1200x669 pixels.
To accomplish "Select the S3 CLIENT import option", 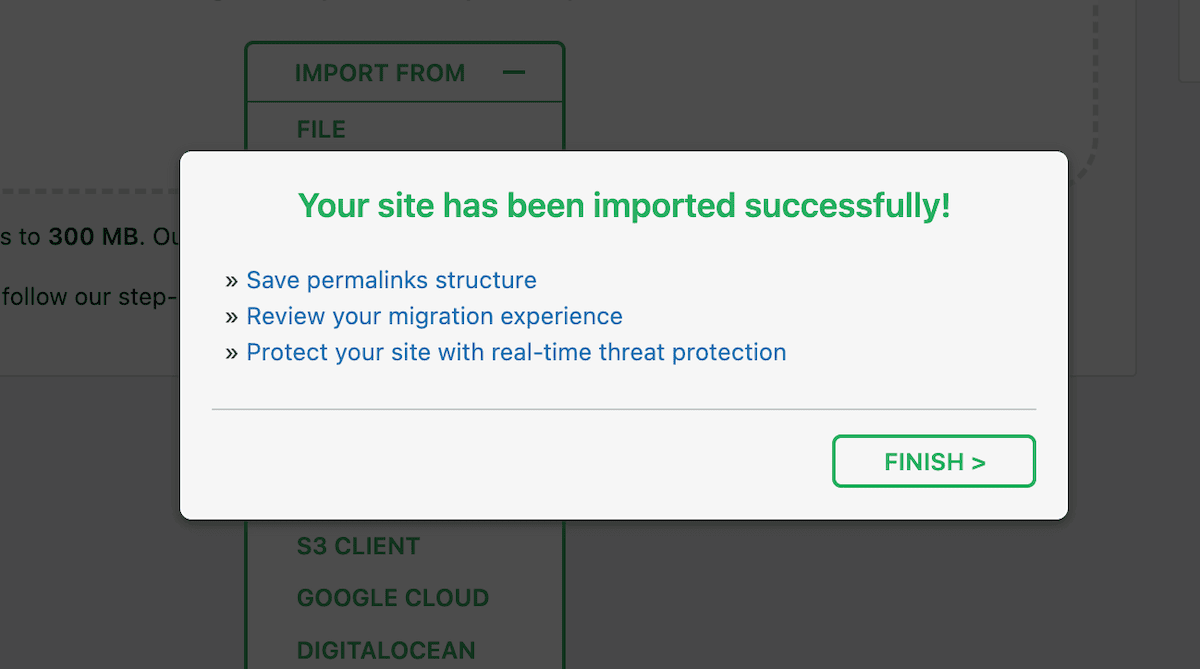I will click(357, 546).
